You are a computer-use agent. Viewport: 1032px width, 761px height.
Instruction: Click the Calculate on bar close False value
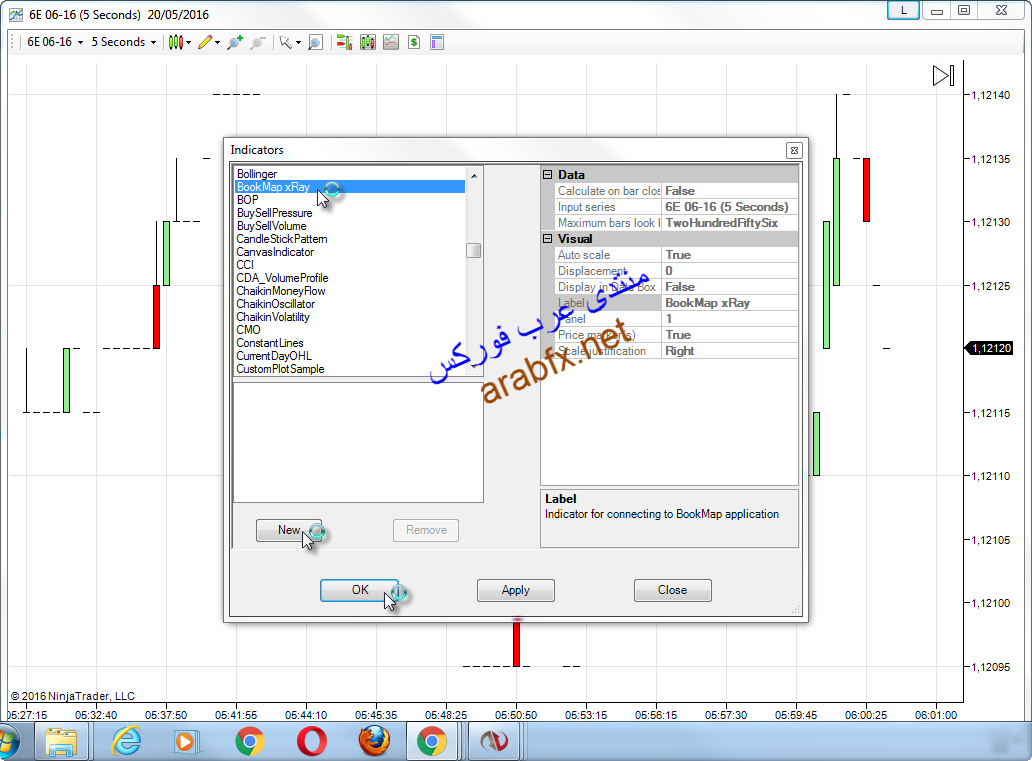pyautogui.click(x=730, y=191)
